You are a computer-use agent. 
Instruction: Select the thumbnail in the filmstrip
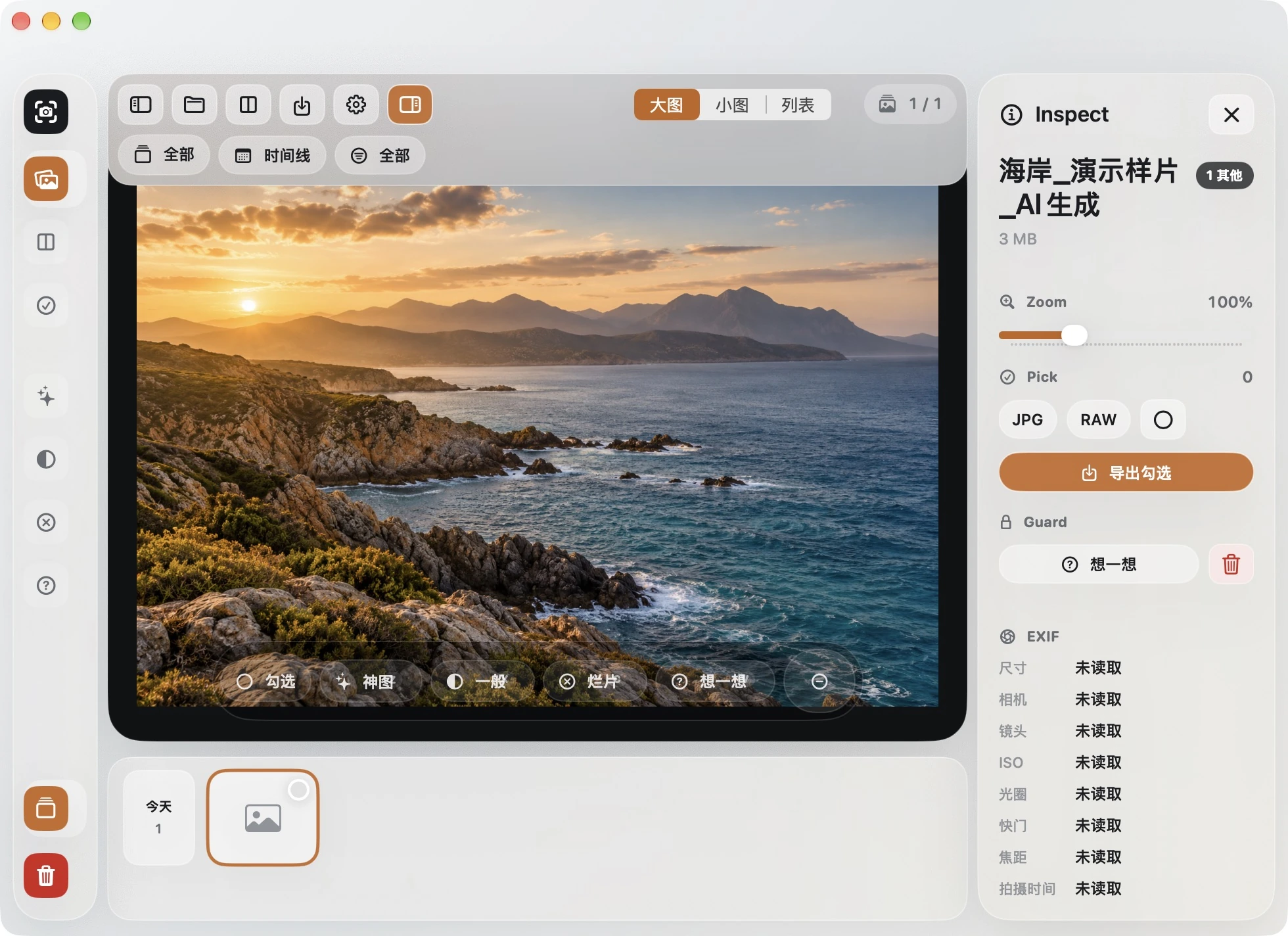(263, 818)
